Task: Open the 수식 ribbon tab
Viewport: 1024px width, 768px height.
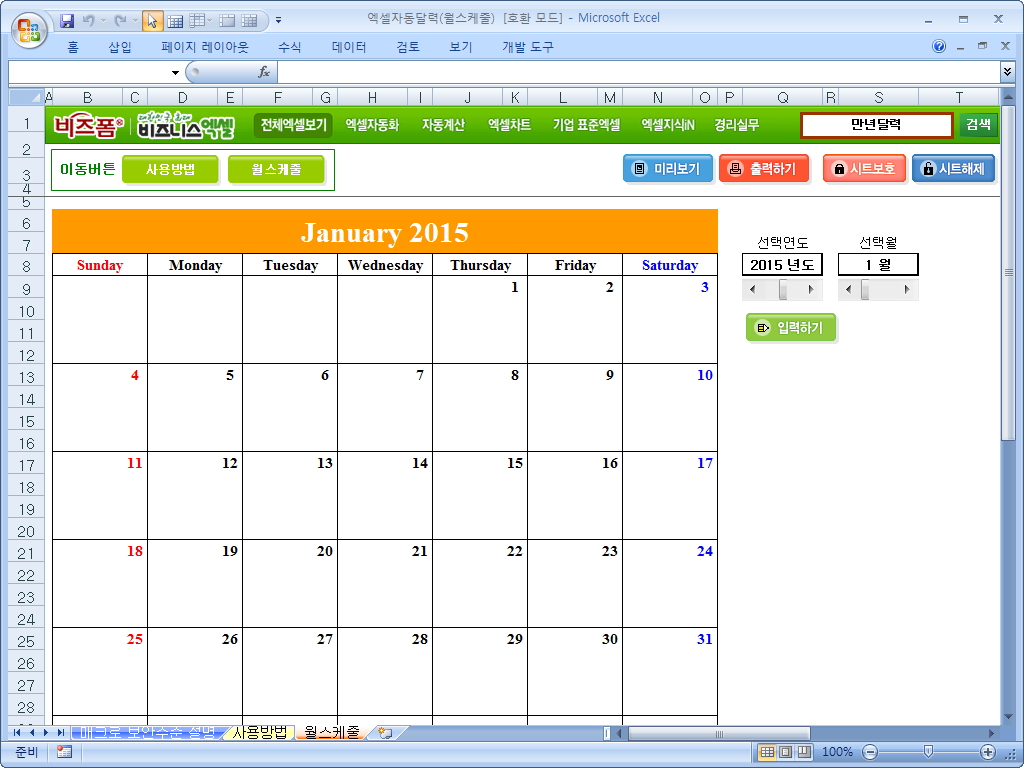Action: 289,47
